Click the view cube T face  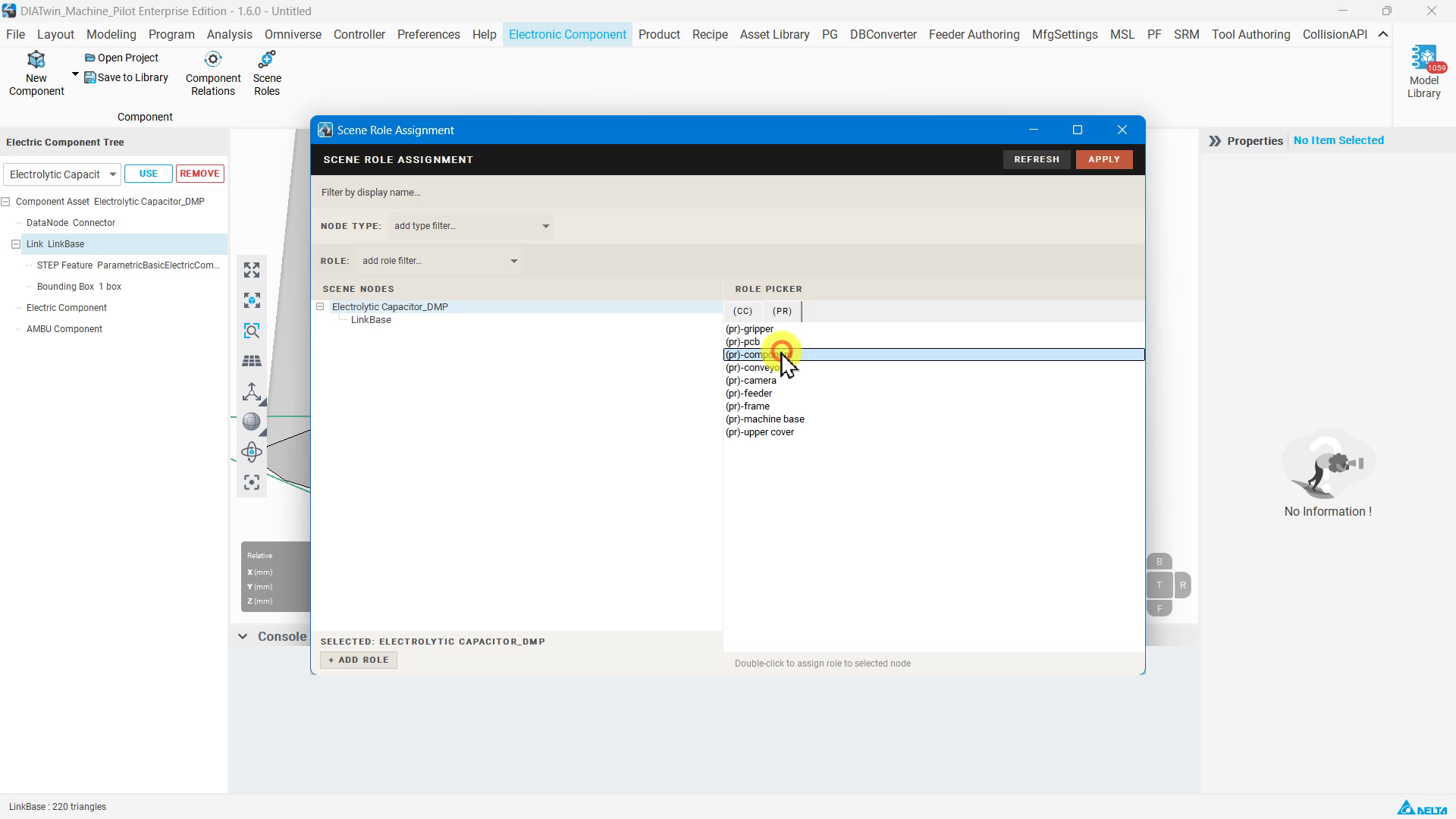coord(1159,585)
